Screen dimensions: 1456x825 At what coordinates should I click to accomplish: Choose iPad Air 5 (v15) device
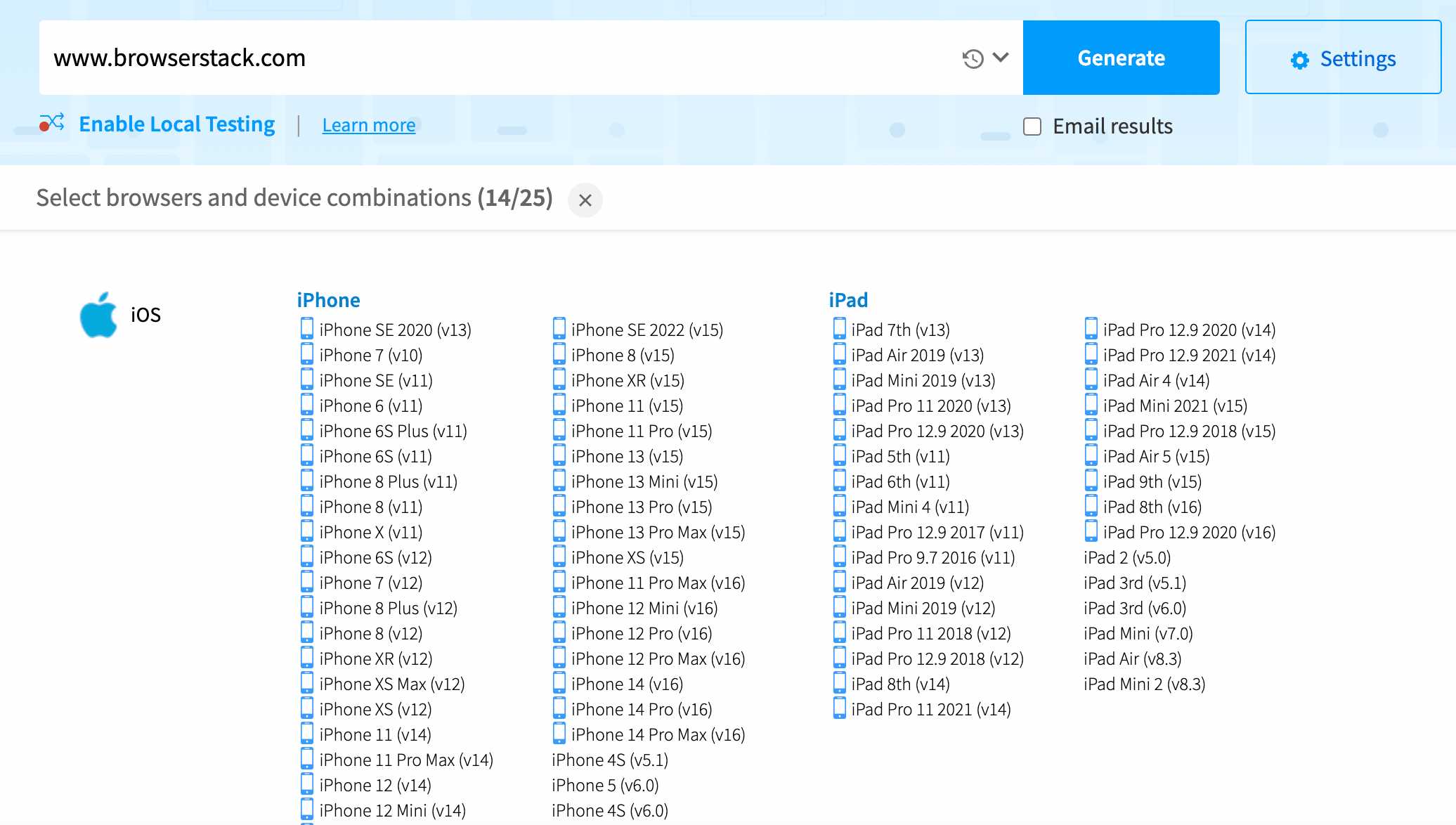point(1156,456)
